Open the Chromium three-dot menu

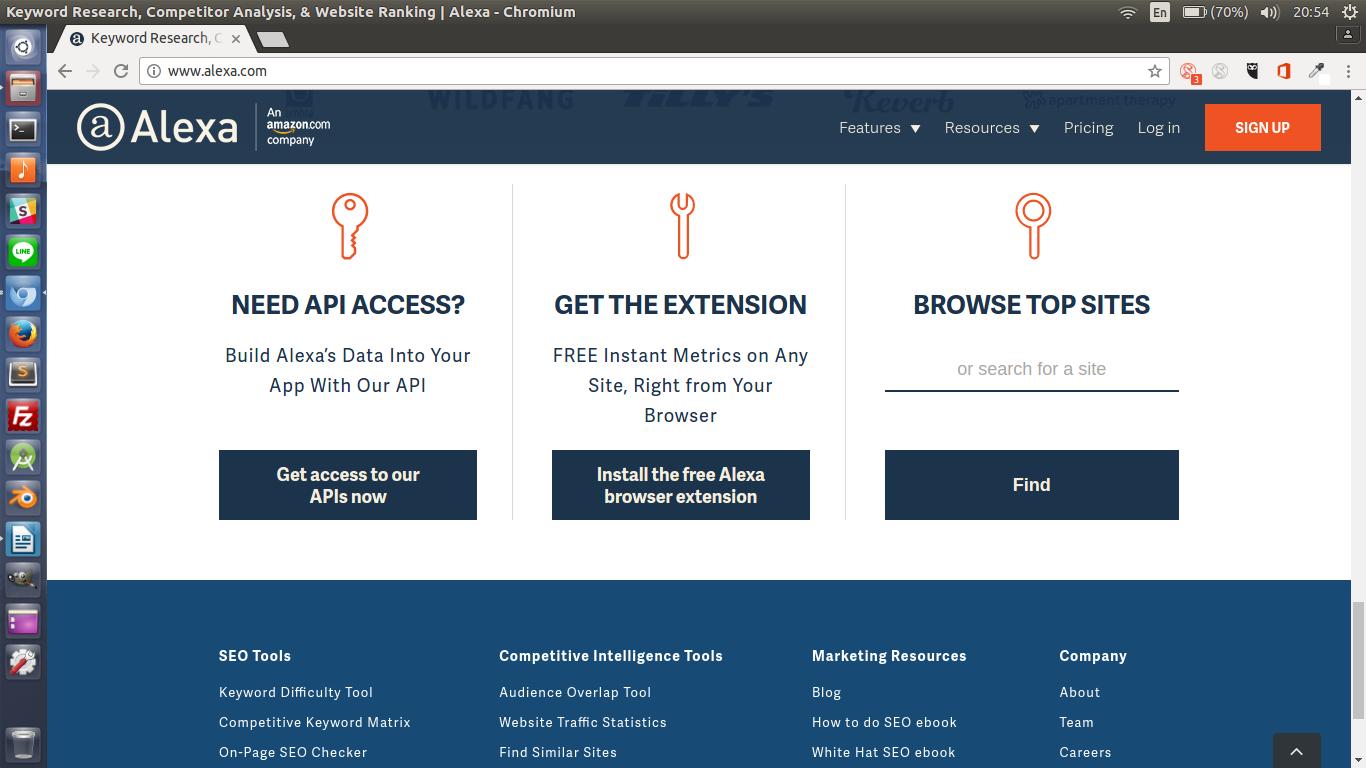pos(1347,71)
